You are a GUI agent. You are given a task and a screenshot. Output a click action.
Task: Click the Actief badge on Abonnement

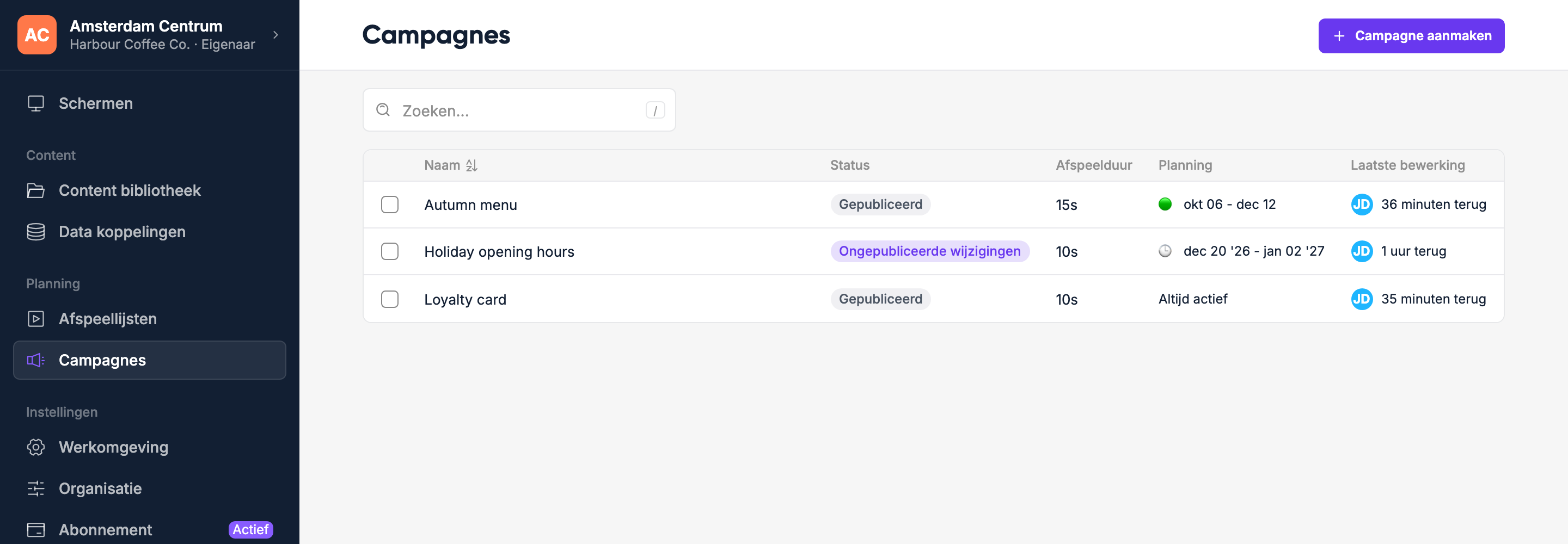(x=251, y=529)
